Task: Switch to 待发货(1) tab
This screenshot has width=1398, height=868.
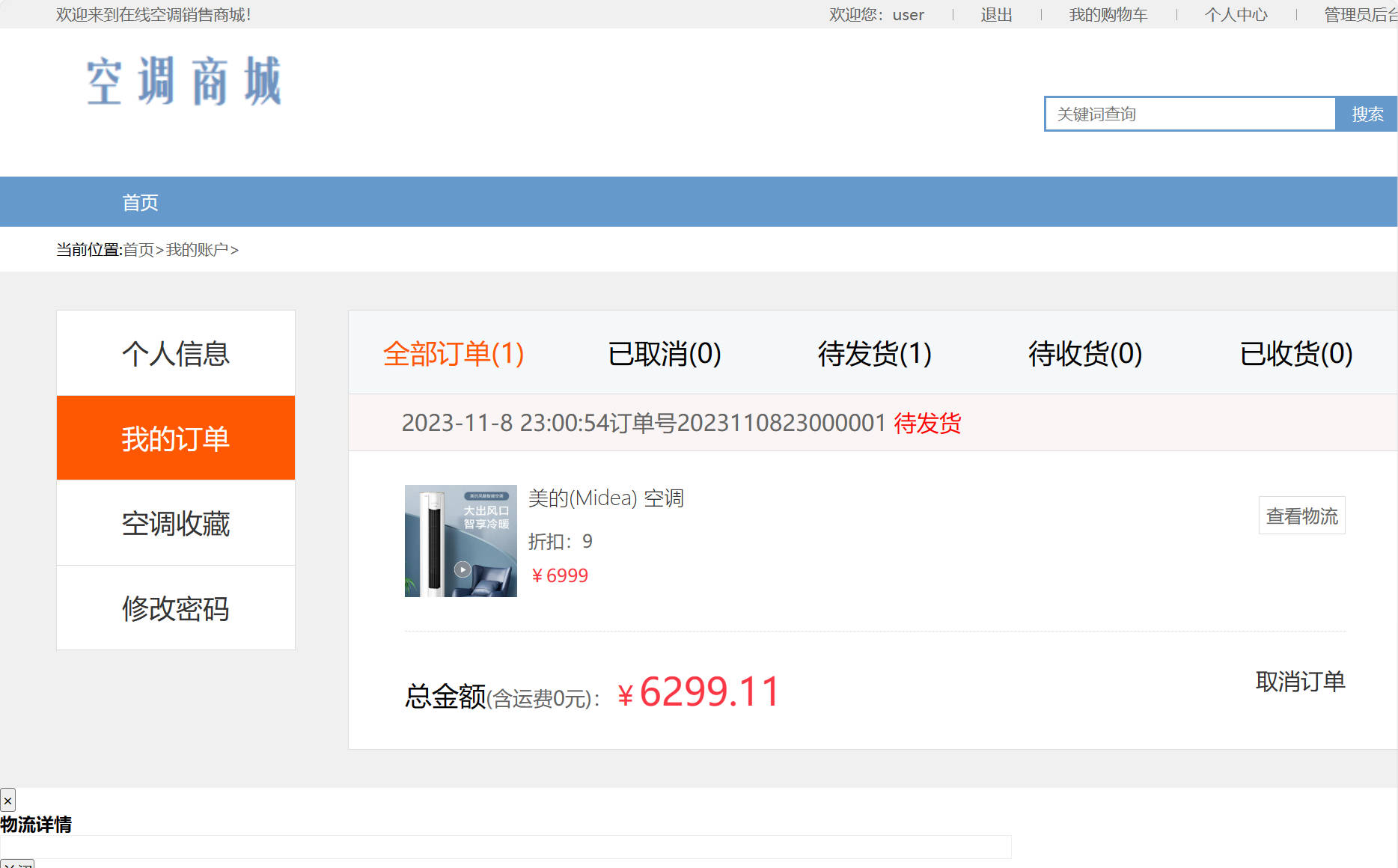Action: click(x=874, y=353)
